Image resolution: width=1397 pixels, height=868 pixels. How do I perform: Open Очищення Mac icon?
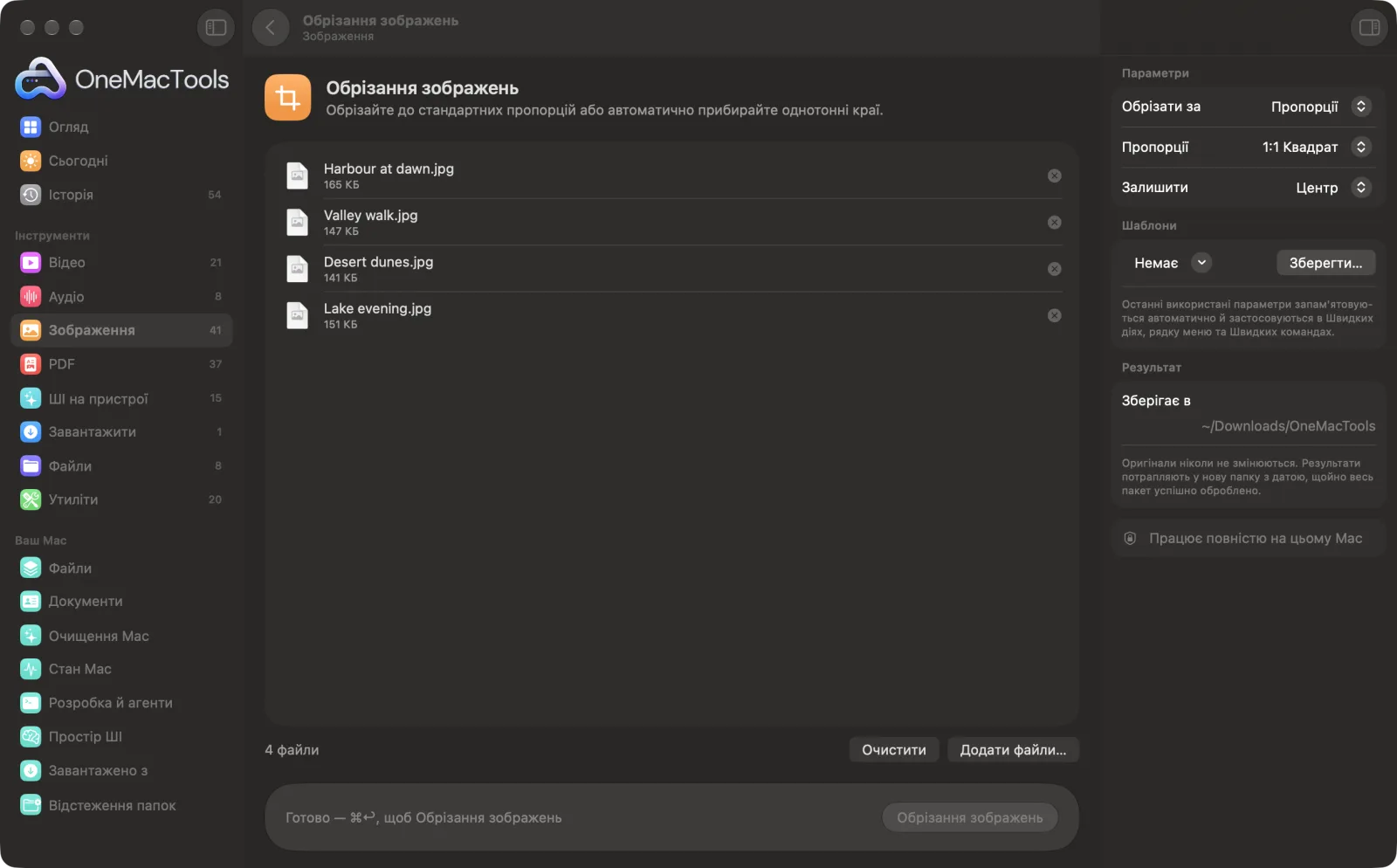[31, 636]
